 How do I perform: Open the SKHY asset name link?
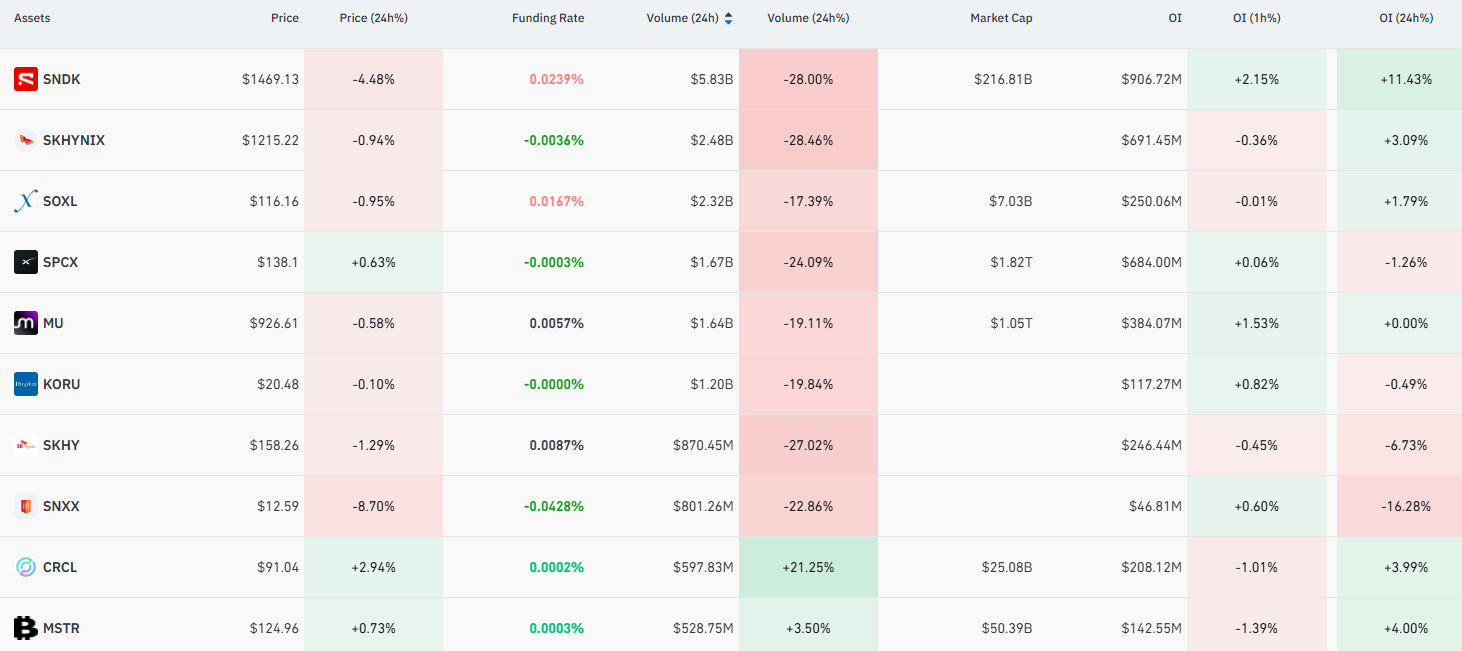point(61,445)
